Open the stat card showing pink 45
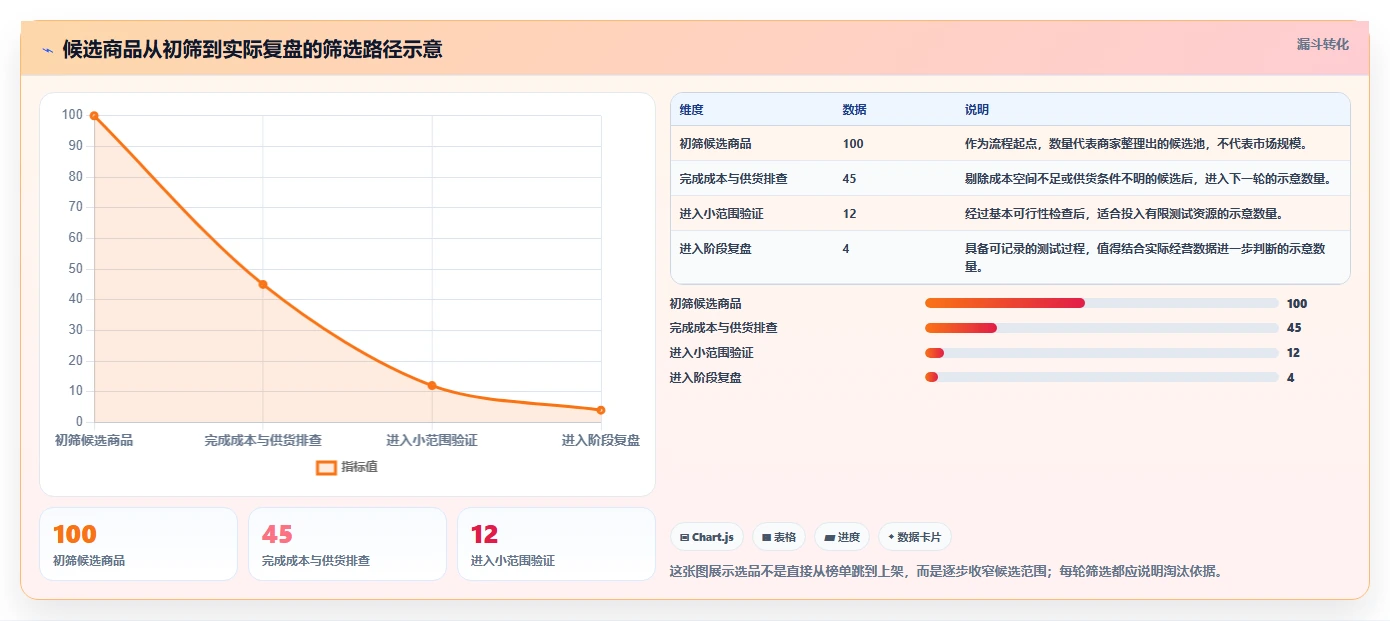The width and height of the screenshot is (1390, 621). pos(347,544)
